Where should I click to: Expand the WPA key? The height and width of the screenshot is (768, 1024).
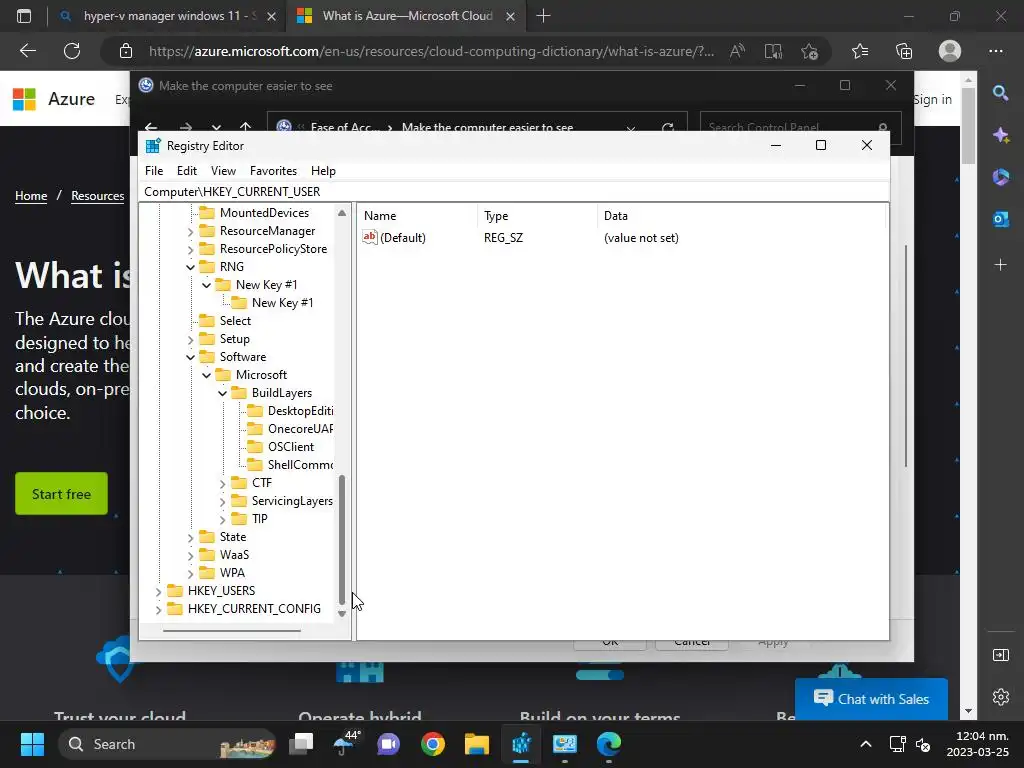click(190, 573)
